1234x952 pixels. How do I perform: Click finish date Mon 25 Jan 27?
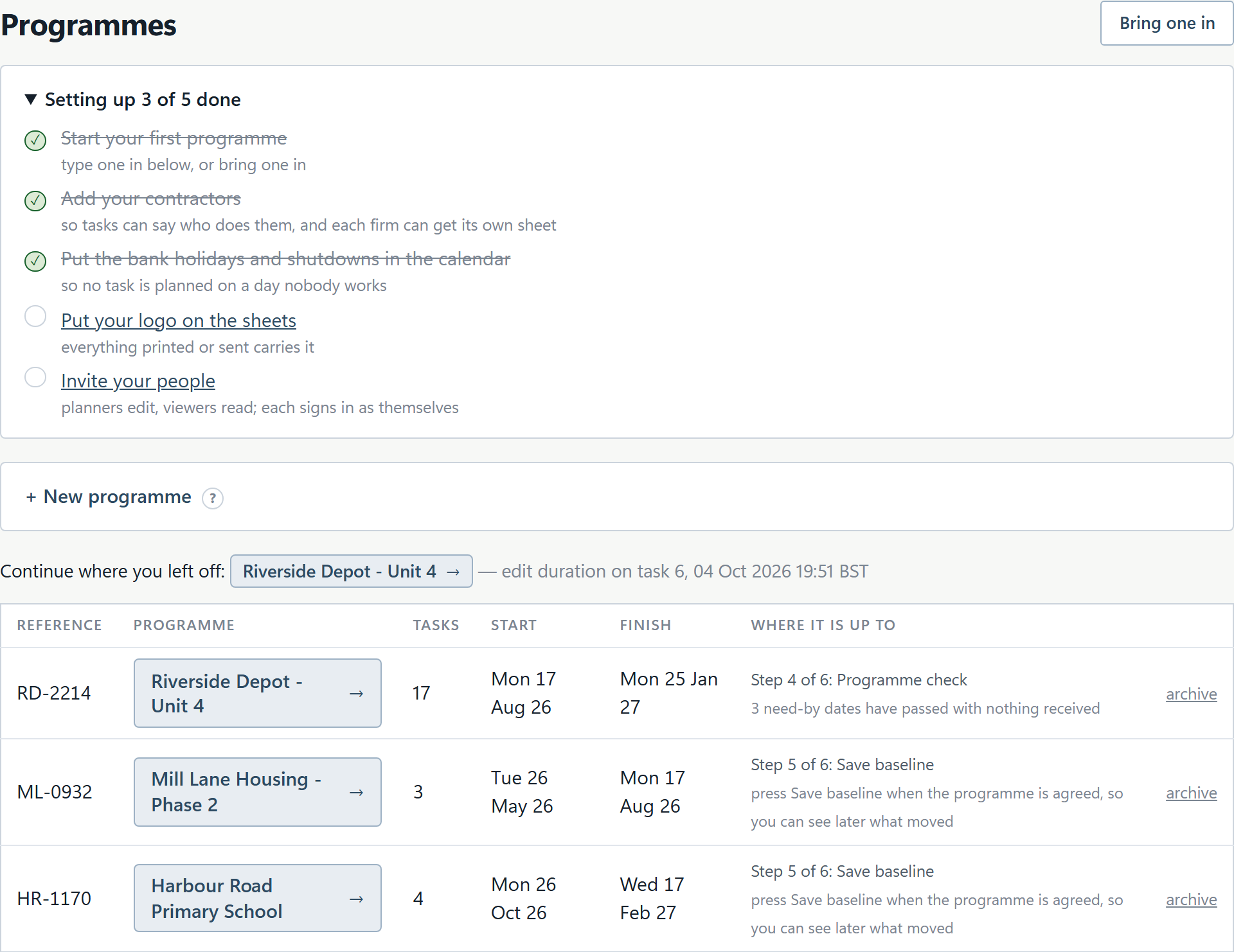click(669, 693)
